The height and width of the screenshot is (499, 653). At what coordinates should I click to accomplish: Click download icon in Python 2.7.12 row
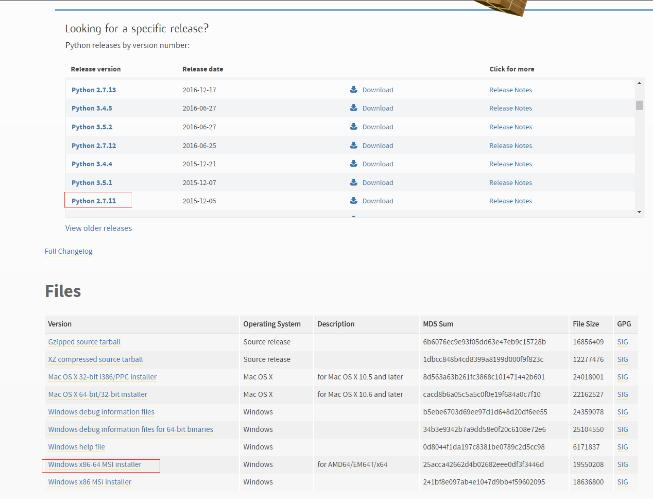tap(354, 145)
